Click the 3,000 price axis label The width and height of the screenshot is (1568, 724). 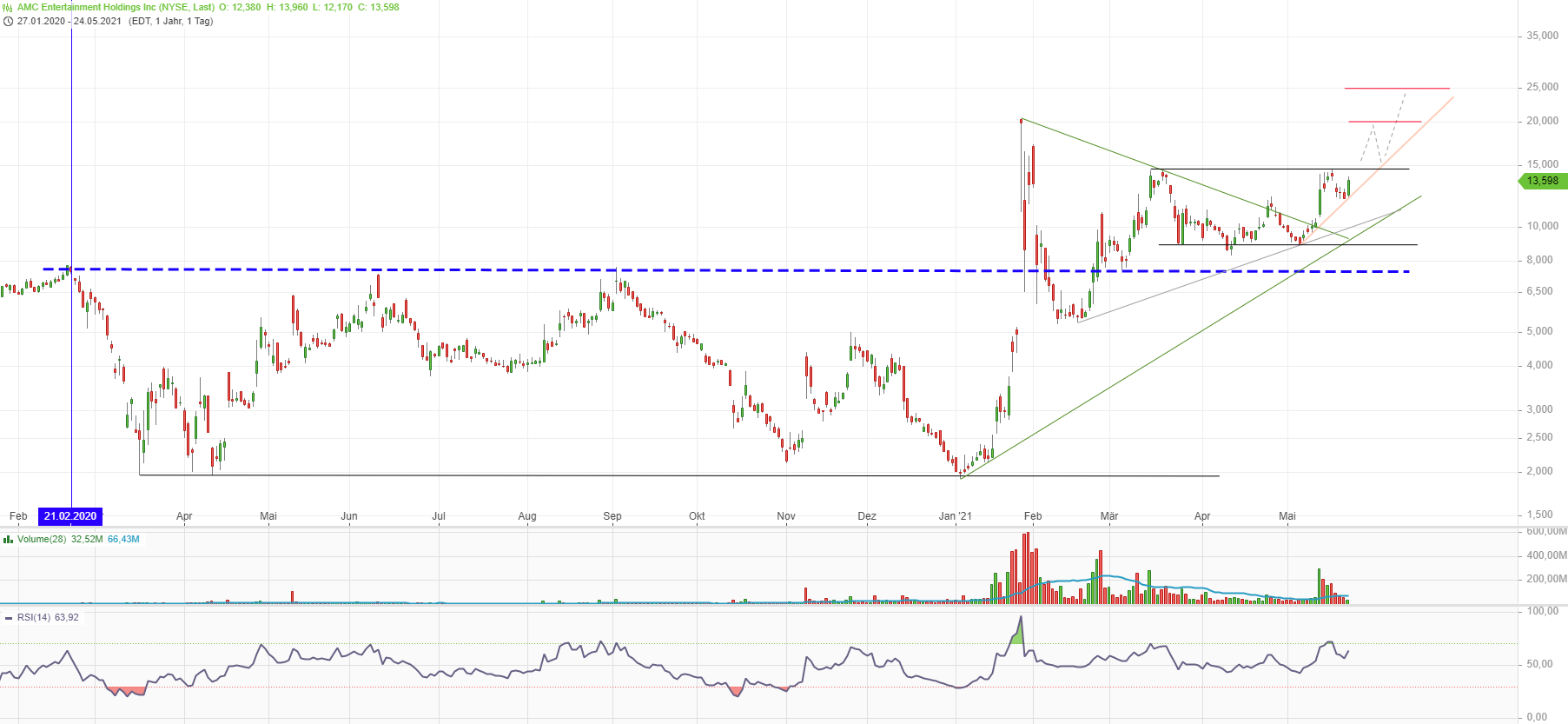[x=1540, y=409]
